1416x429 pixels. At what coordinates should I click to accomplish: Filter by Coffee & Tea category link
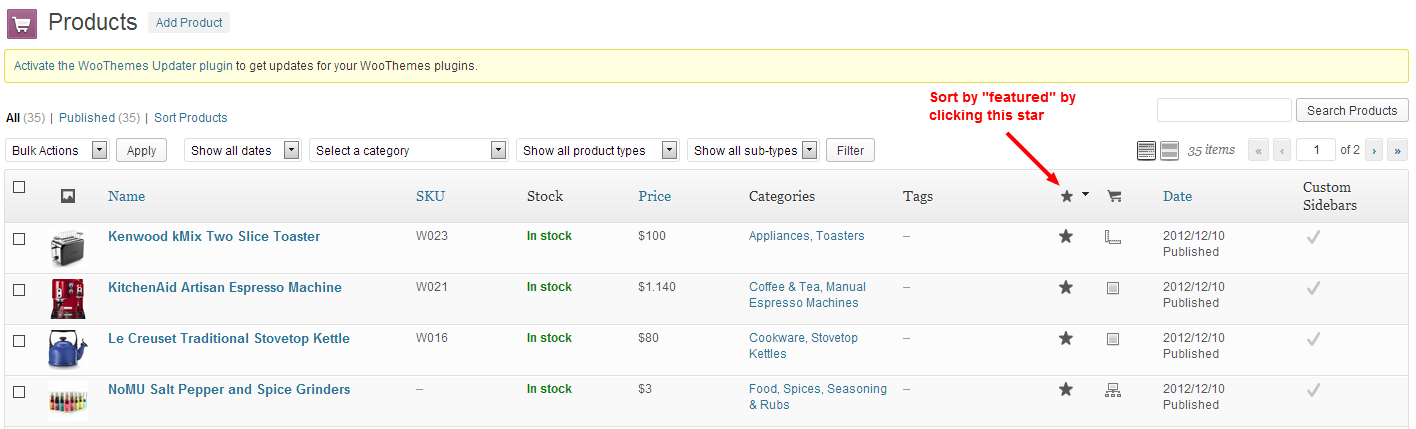tap(784, 287)
